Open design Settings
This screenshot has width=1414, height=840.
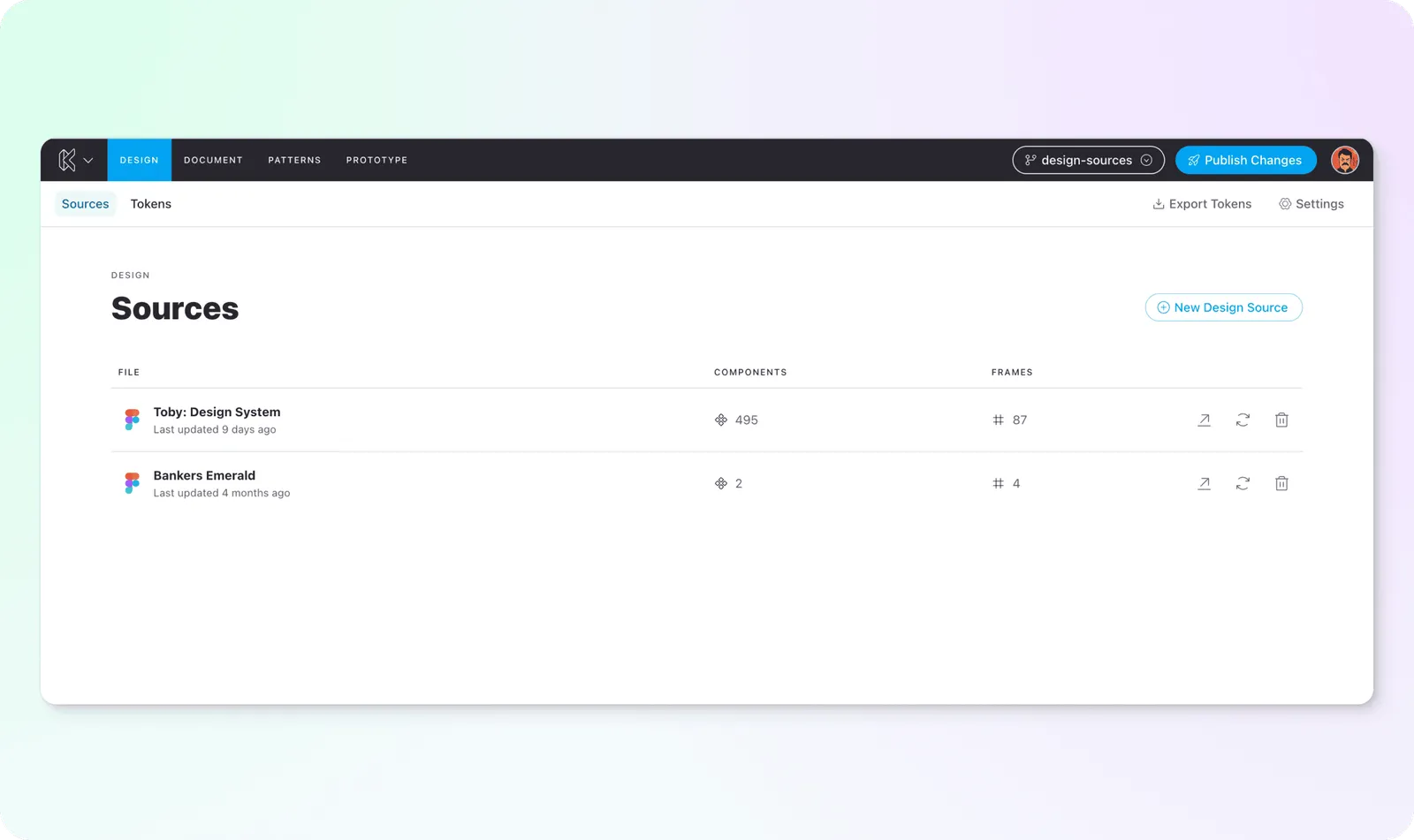[1311, 204]
